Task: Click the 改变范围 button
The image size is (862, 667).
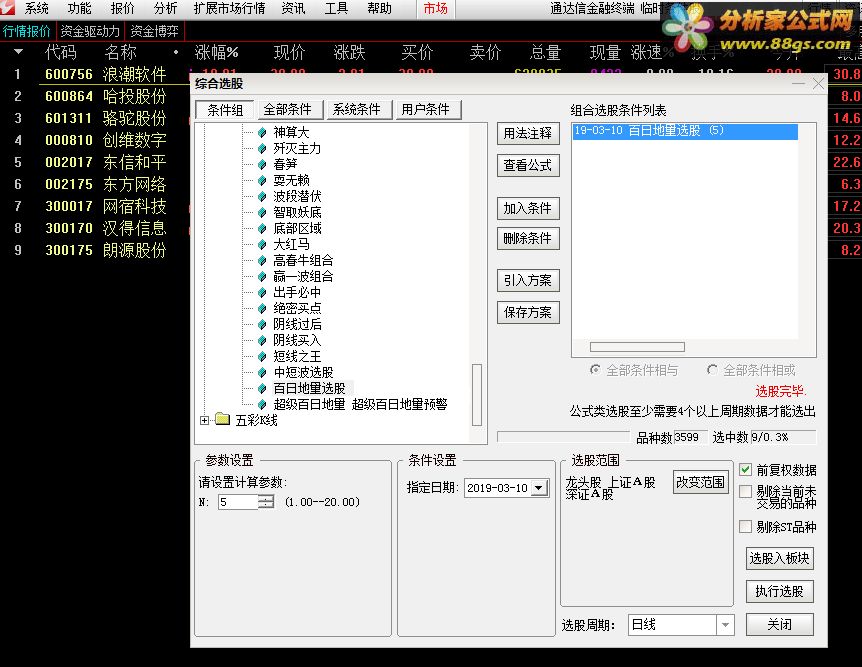Action: coord(700,482)
